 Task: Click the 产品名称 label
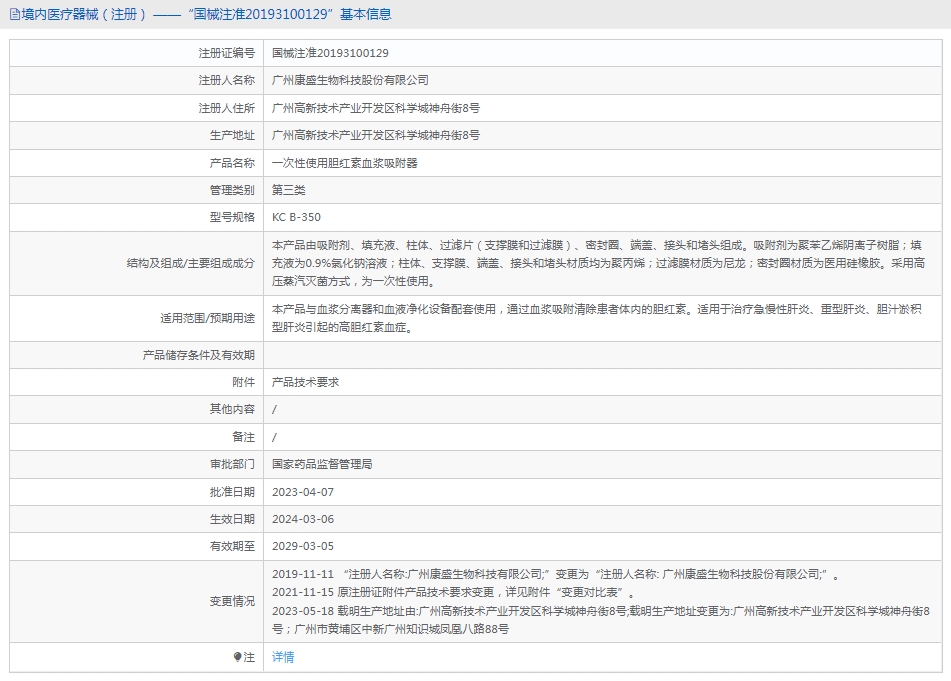coord(232,163)
